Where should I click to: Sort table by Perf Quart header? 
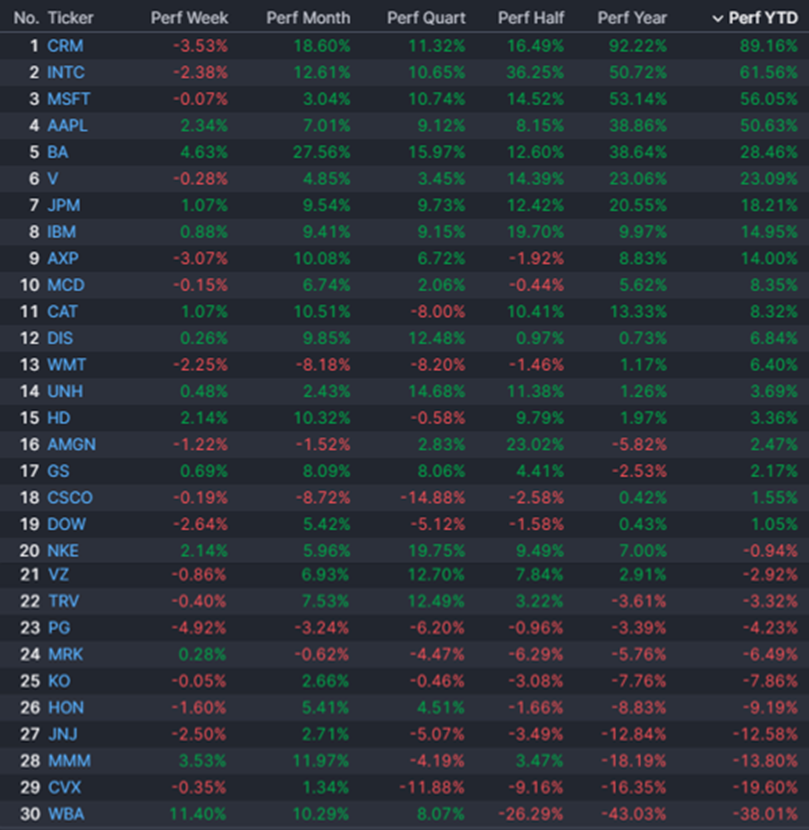tap(426, 18)
